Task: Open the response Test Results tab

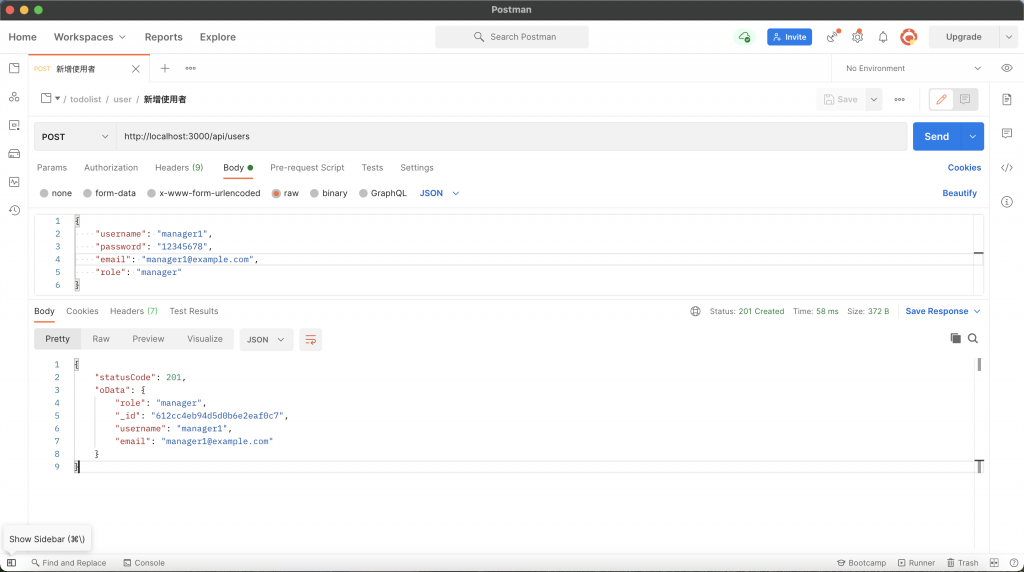Action: coord(194,311)
